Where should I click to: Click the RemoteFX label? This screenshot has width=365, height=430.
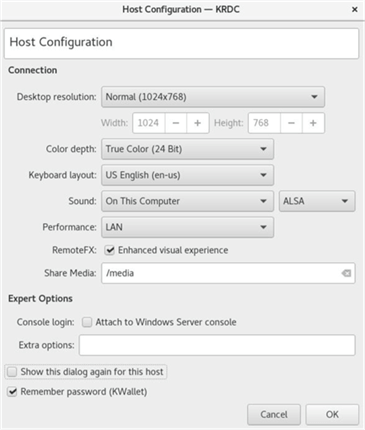(74, 250)
